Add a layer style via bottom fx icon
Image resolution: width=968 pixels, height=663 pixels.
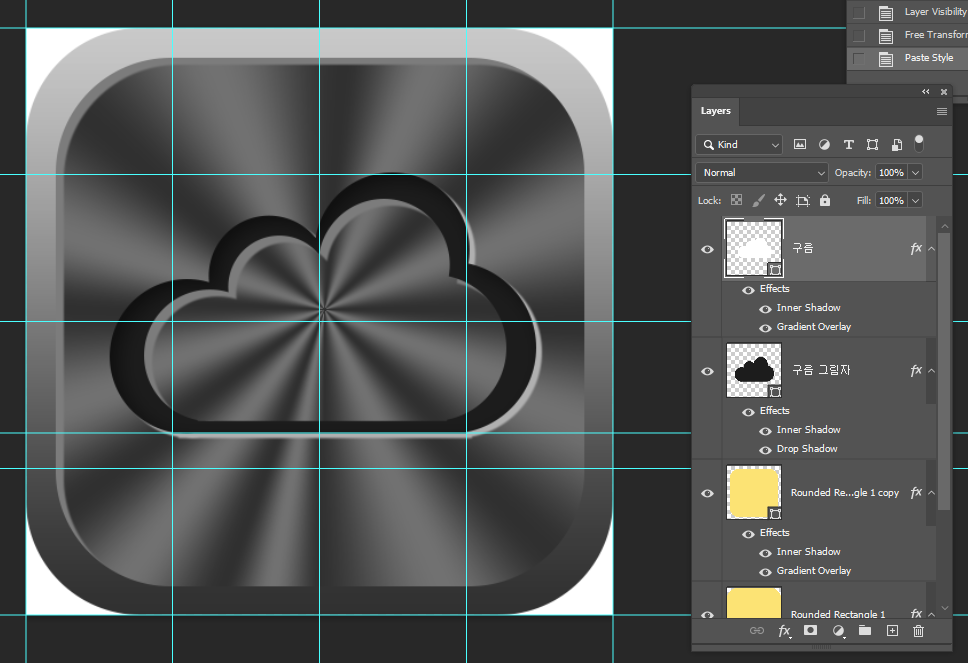(x=784, y=630)
